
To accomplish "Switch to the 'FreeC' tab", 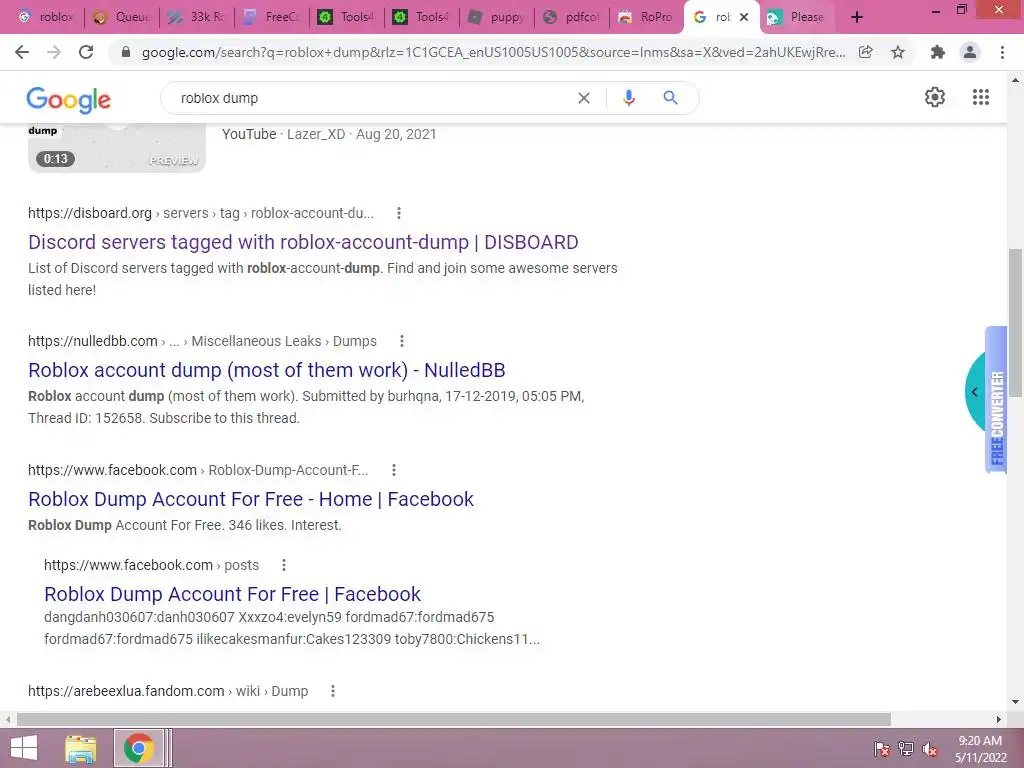I will 272,17.
